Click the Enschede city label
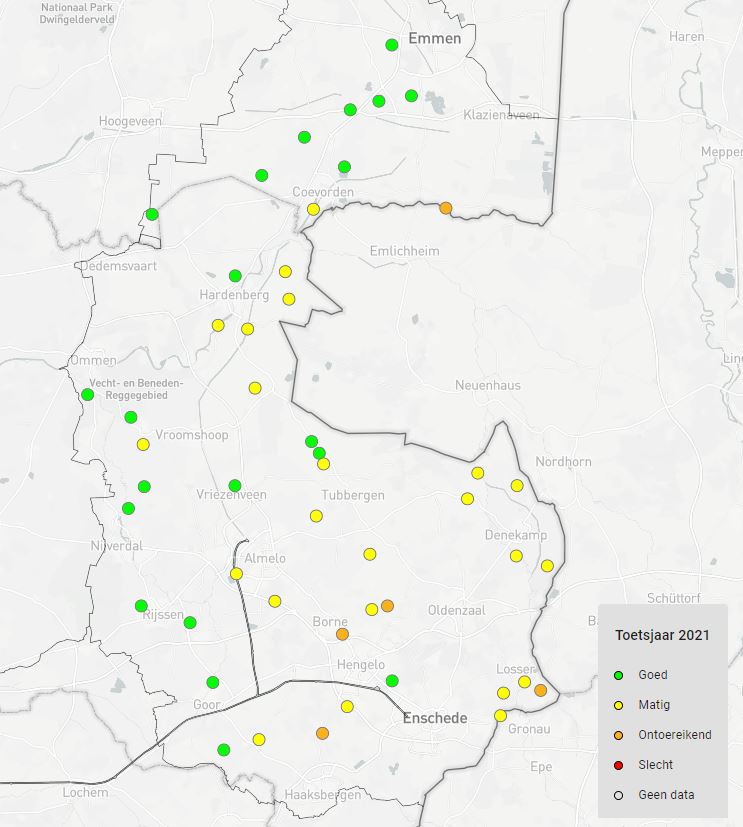 pyautogui.click(x=435, y=719)
